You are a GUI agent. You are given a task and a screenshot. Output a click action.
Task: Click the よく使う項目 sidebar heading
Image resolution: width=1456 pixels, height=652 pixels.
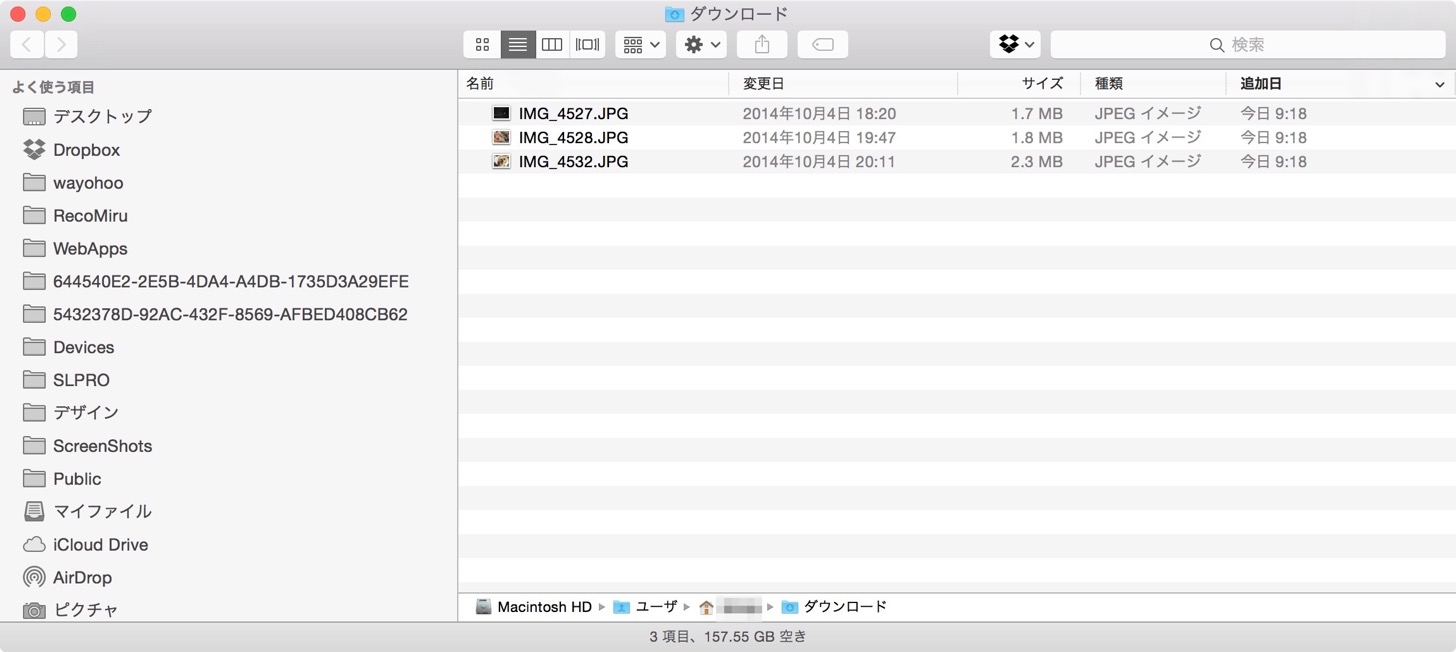(53, 88)
